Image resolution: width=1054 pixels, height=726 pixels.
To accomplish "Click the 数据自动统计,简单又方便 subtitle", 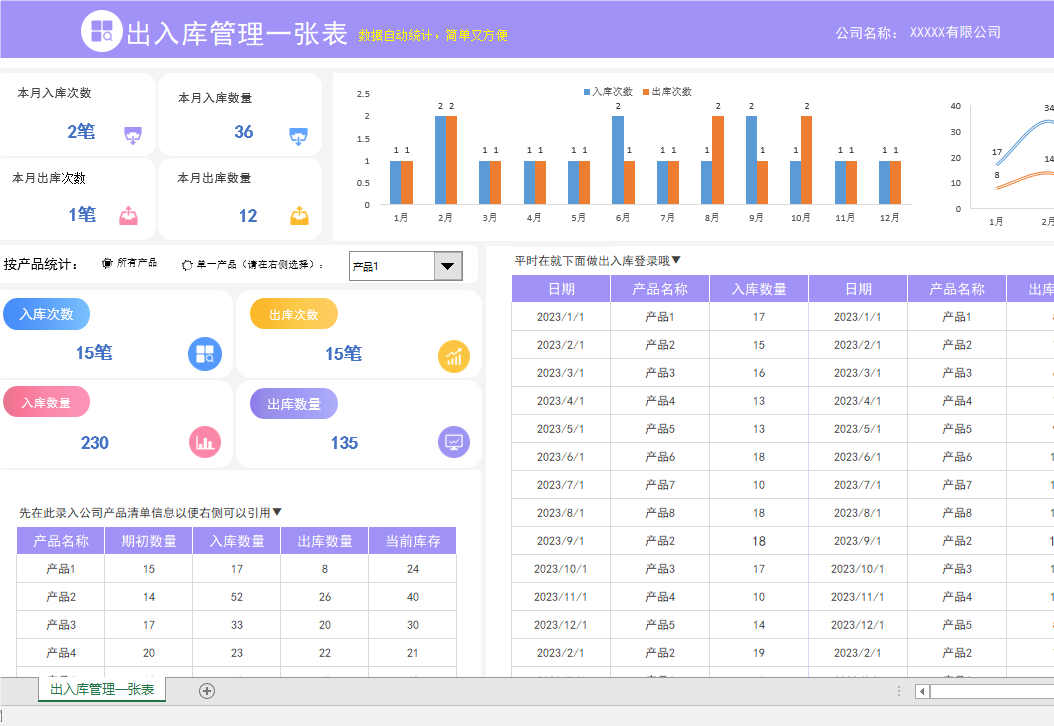I will [x=433, y=35].
